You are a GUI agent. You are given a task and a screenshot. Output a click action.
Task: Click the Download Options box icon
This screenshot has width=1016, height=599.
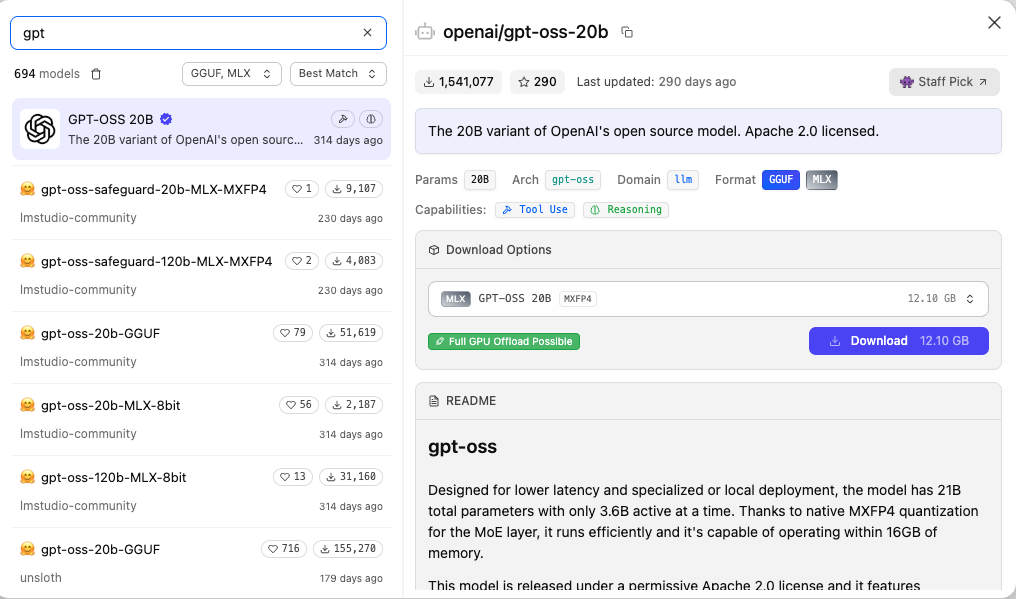[x=434, y=250]
